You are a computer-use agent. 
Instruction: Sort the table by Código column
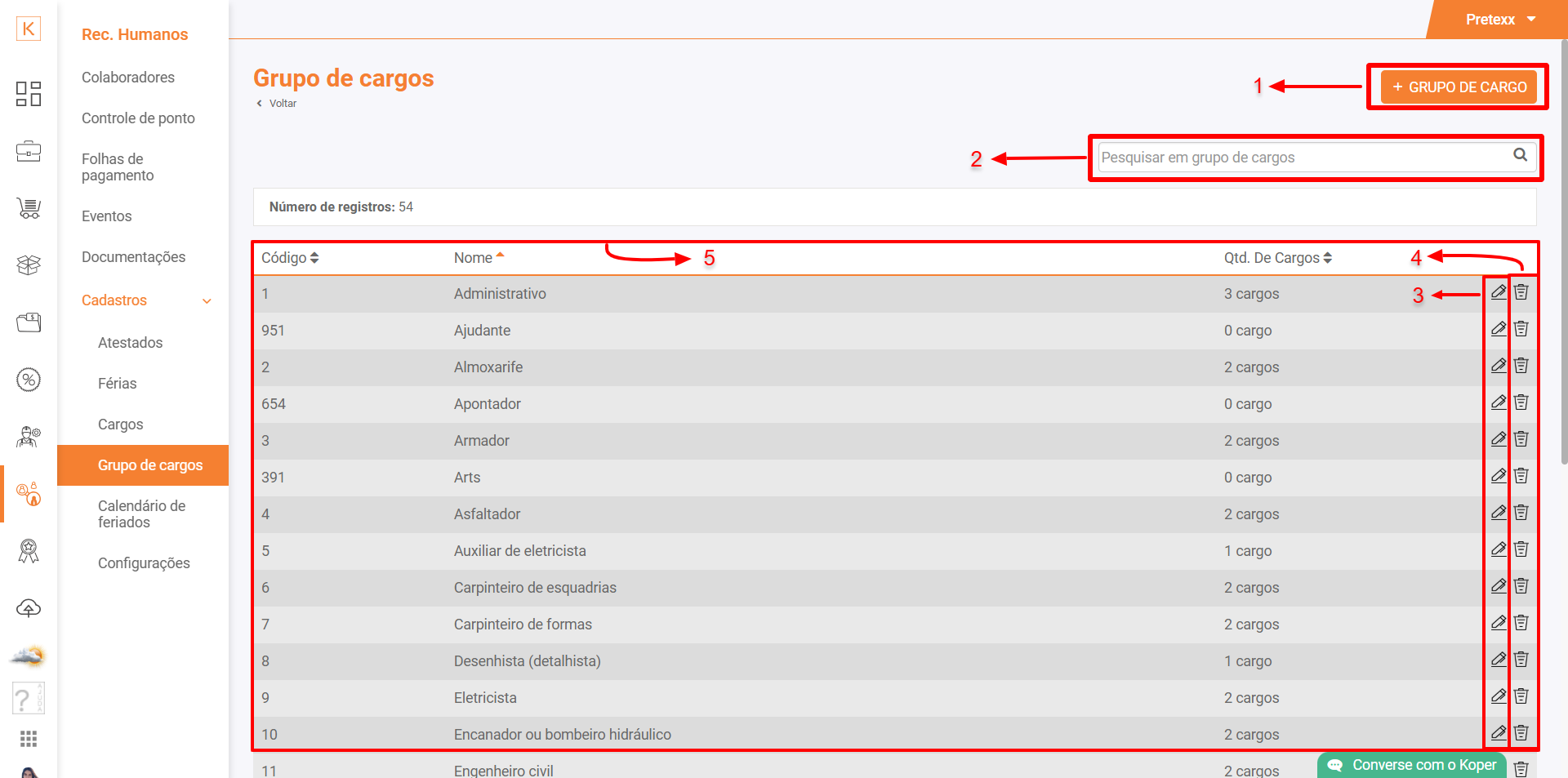tap(290, 258)
